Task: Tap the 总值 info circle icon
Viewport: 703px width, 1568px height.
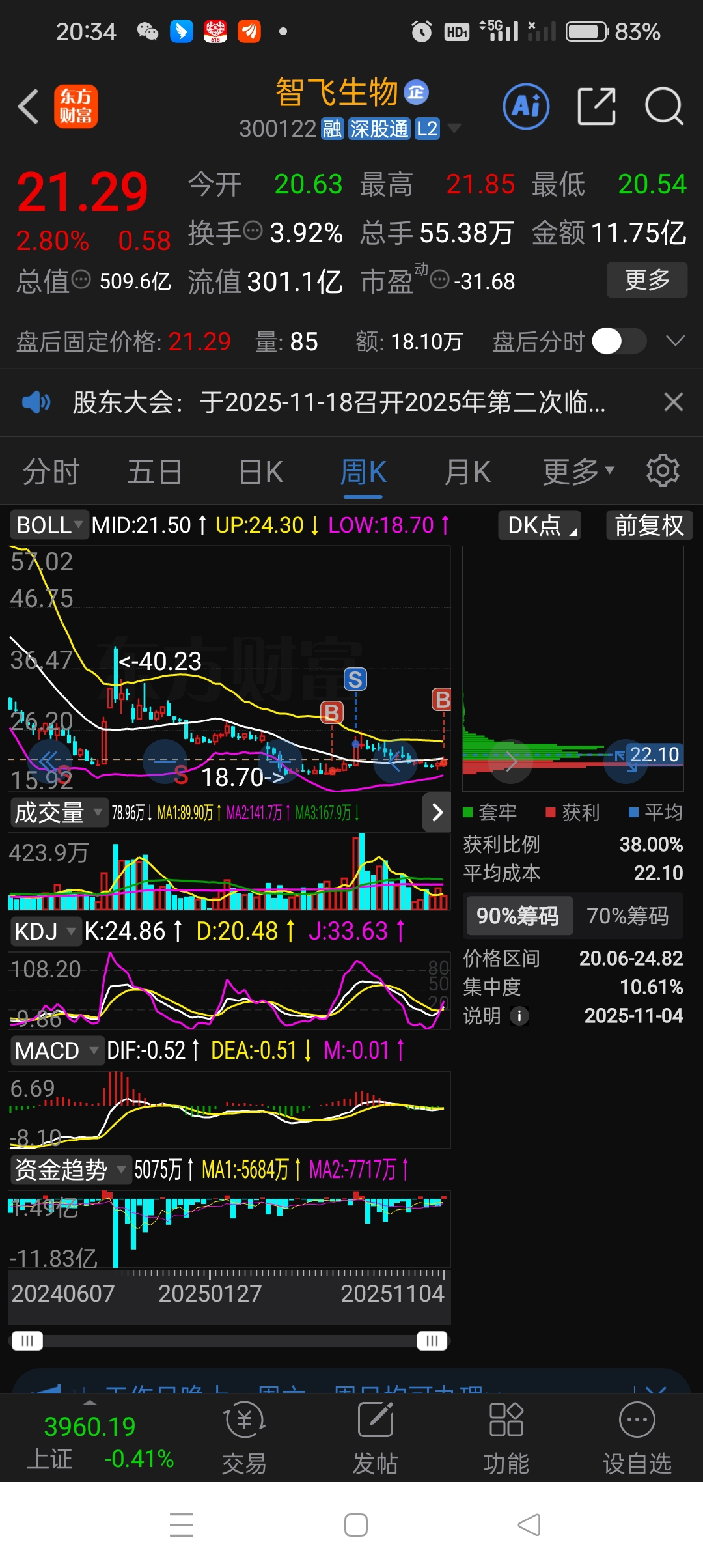Action: coord(81,279)
